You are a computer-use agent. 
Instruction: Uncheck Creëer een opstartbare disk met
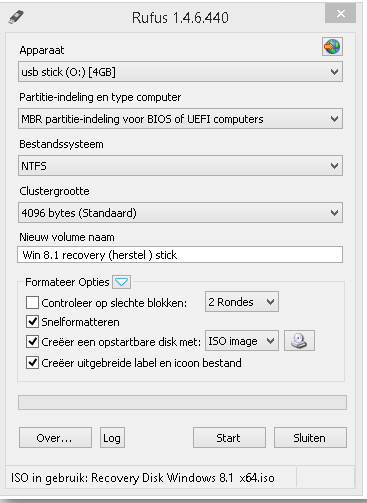32,342
